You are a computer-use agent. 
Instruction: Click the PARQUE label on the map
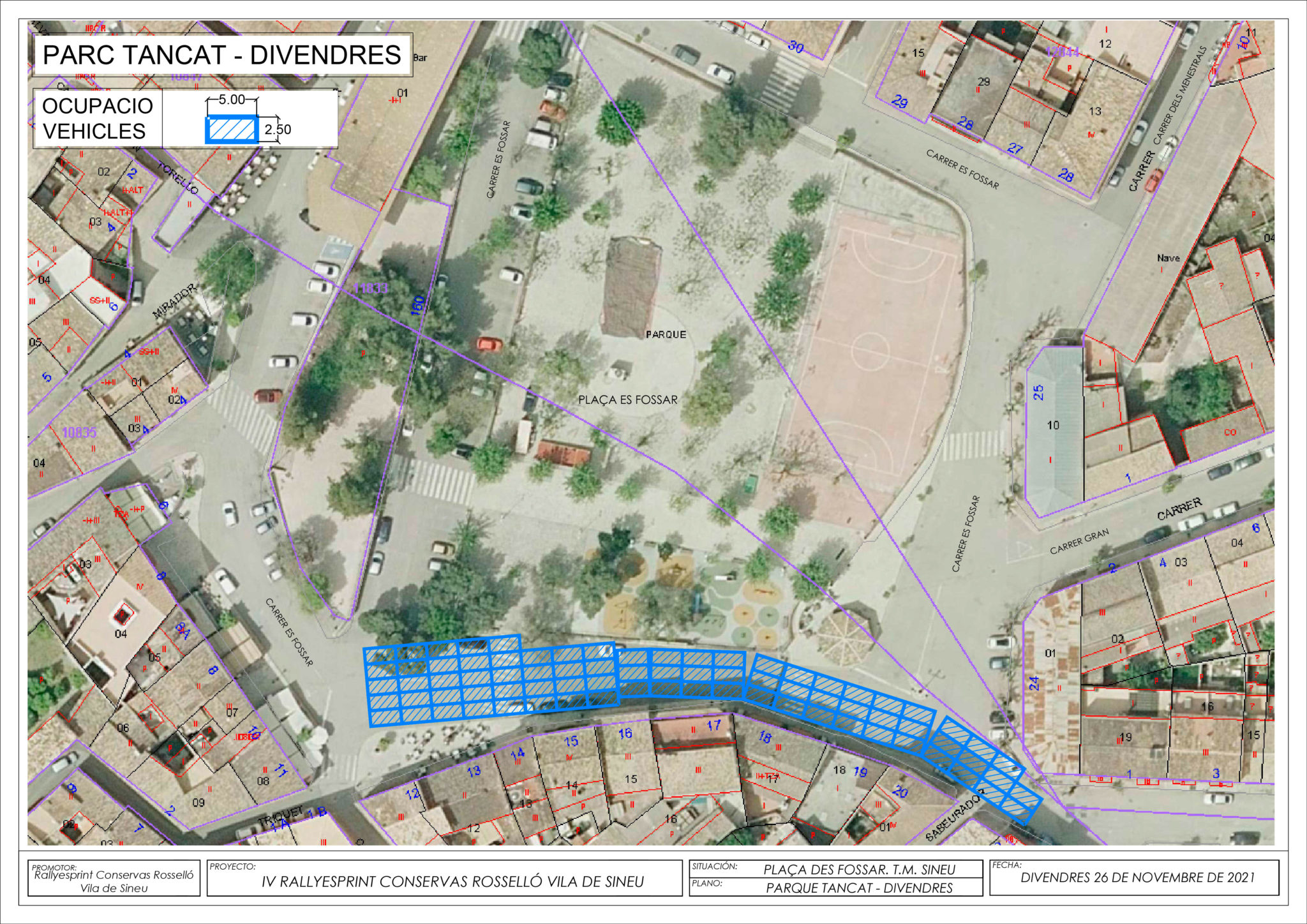666,334
